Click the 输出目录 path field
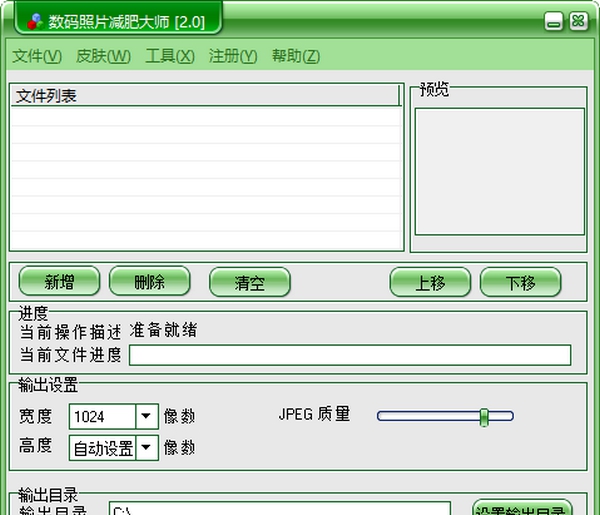The image size is (600, 515). (280, 509)
